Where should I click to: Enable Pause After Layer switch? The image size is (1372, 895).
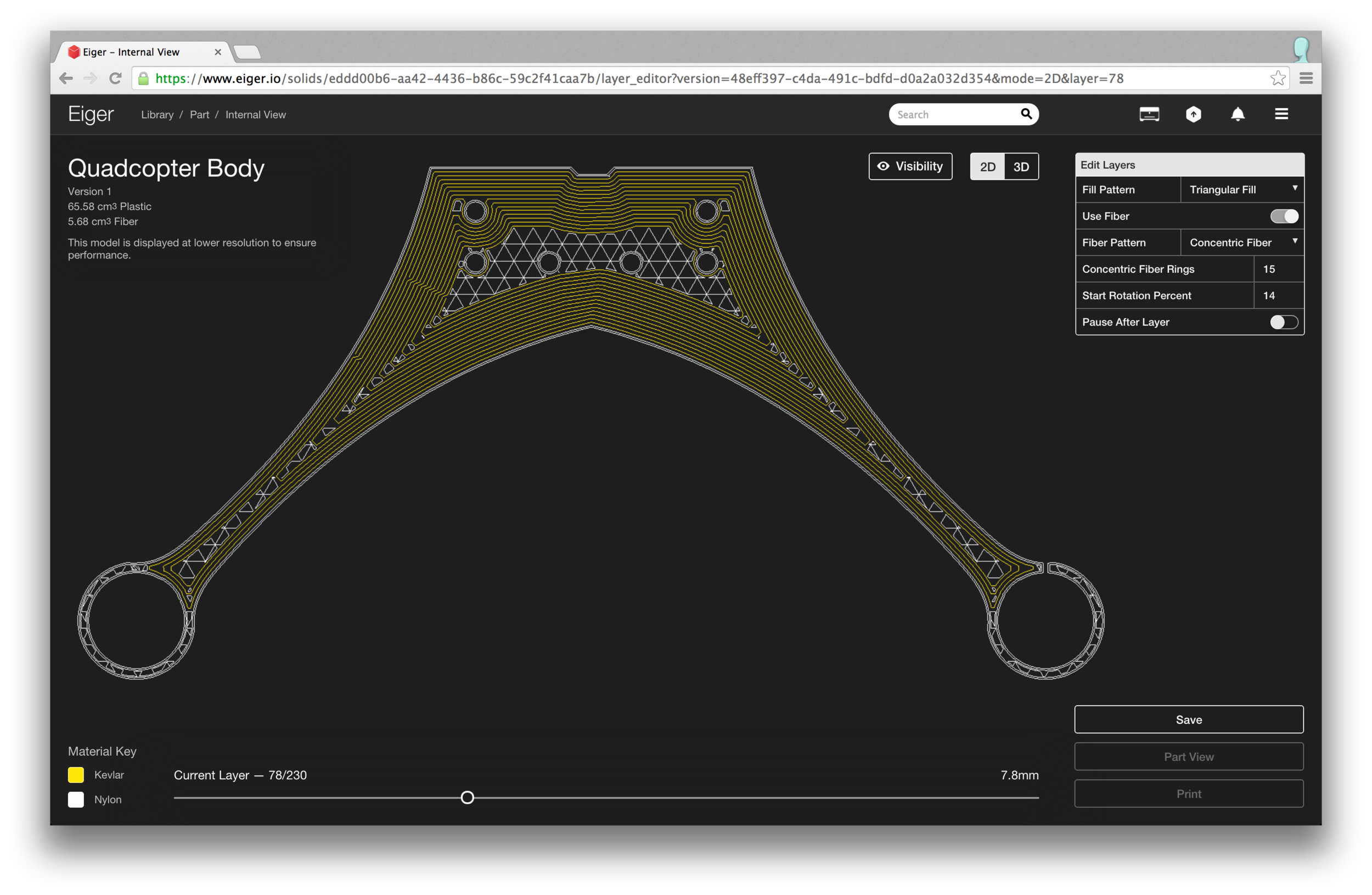(x=1284, y=322)
